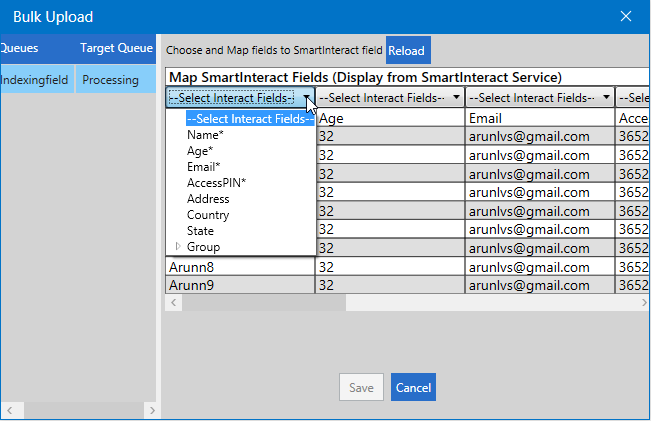The width and height of the screenshot is (651, 421).
Task: Expand the Group tree item arrow
Action: pos(179,247)
